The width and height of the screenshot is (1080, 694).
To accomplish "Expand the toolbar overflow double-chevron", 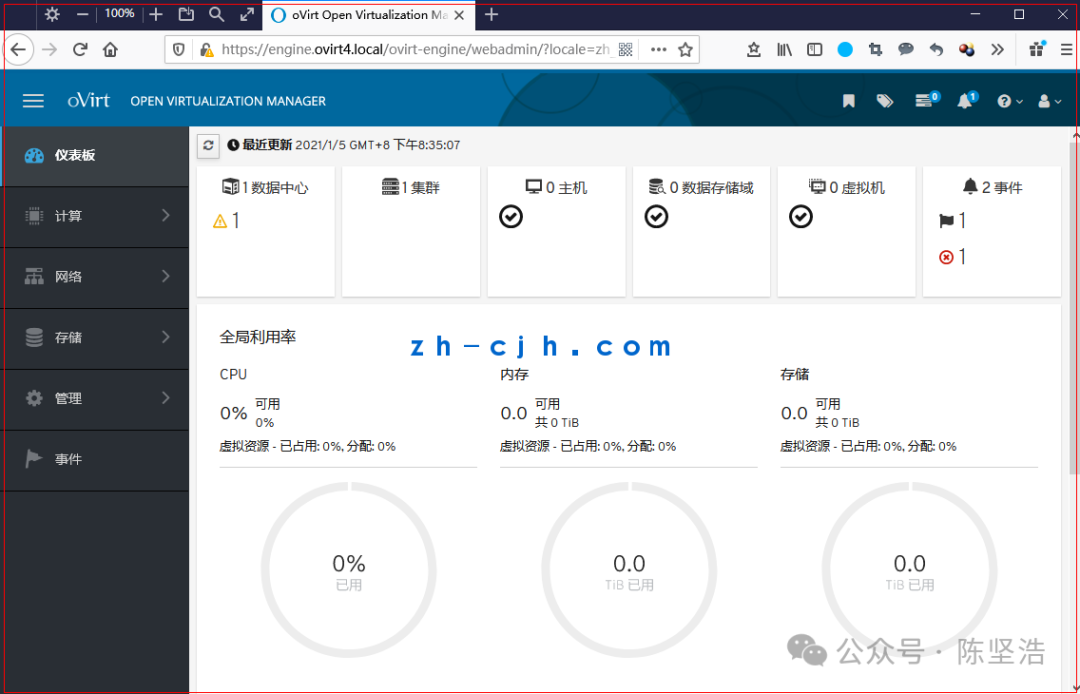I will point(997,50).
